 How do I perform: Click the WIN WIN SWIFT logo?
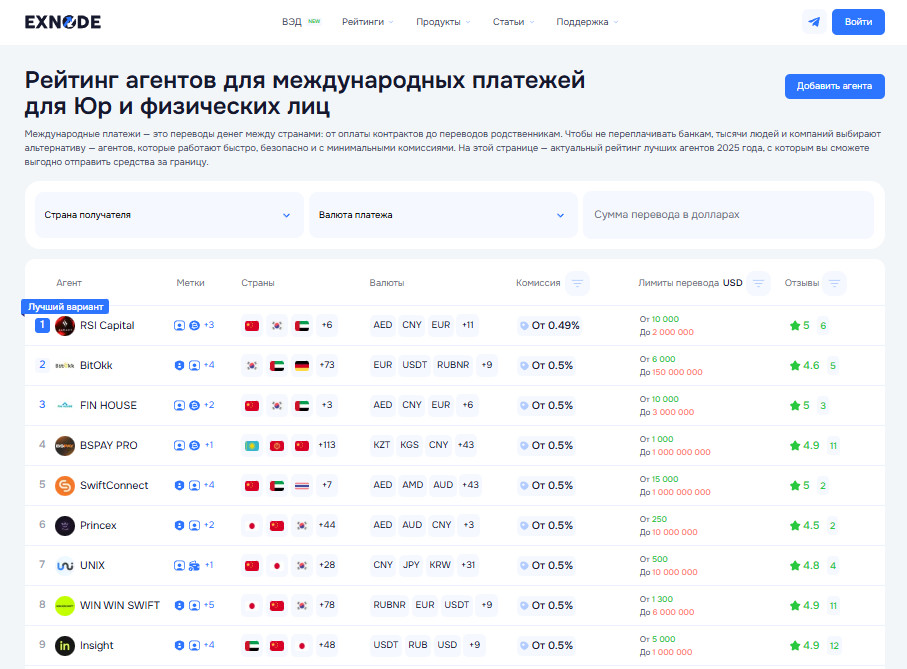click(65, 606)
